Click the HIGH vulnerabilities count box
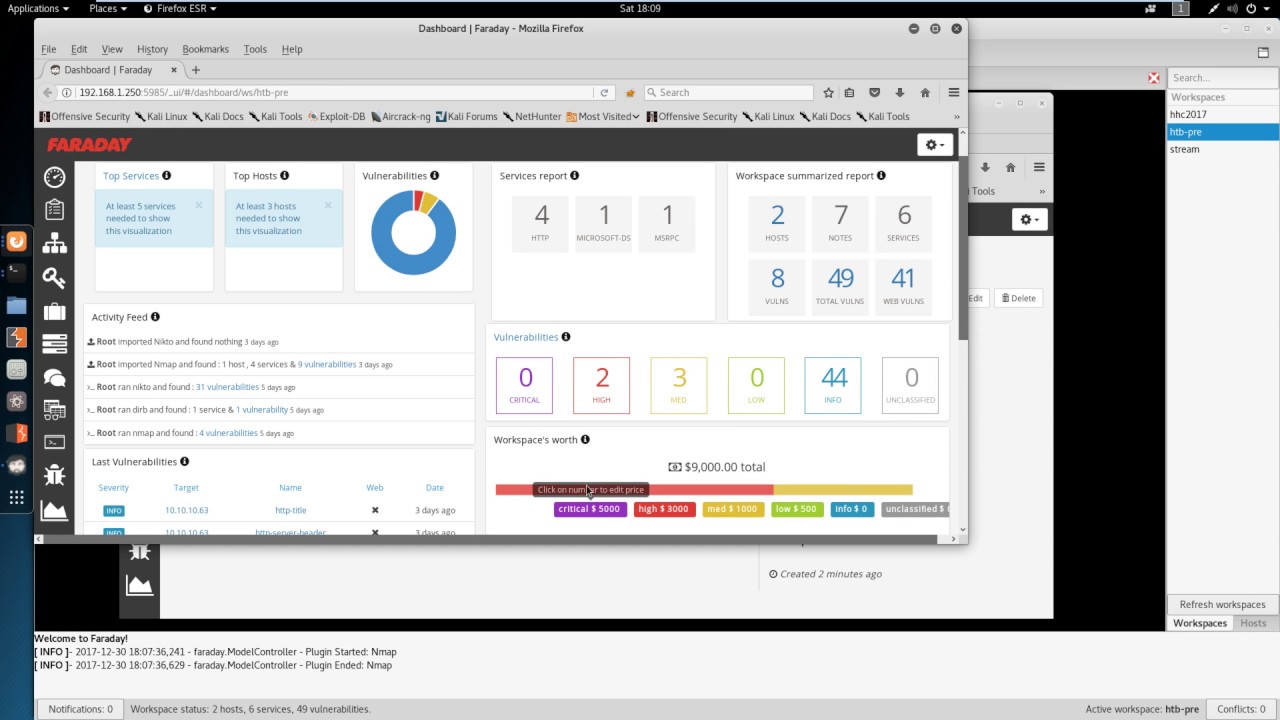Screen dimensions: 1280x720 602,385
